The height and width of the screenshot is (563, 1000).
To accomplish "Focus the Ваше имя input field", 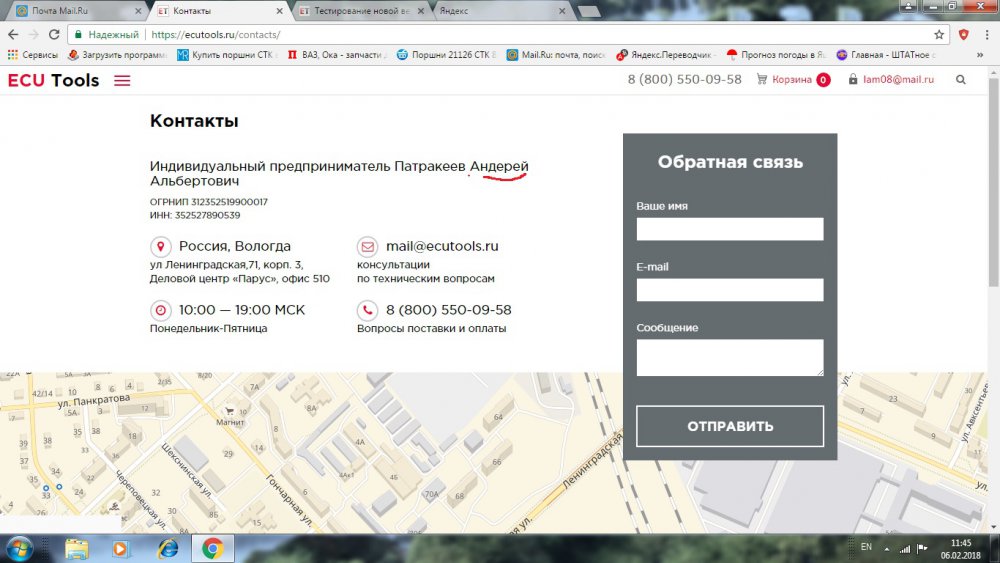I will (x=730, y=230).
